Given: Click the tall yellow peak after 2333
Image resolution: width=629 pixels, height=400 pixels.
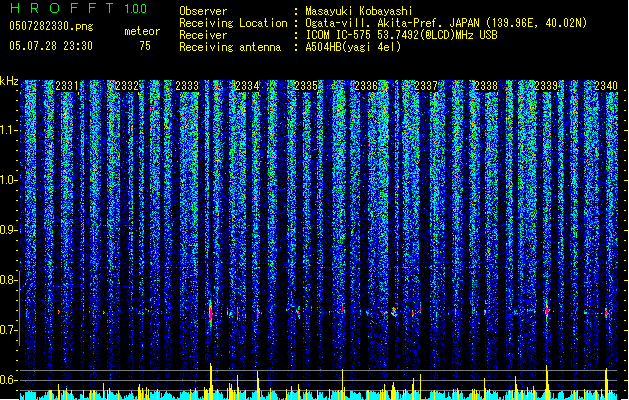Looking at the screenshot, I should coord(211,381).
